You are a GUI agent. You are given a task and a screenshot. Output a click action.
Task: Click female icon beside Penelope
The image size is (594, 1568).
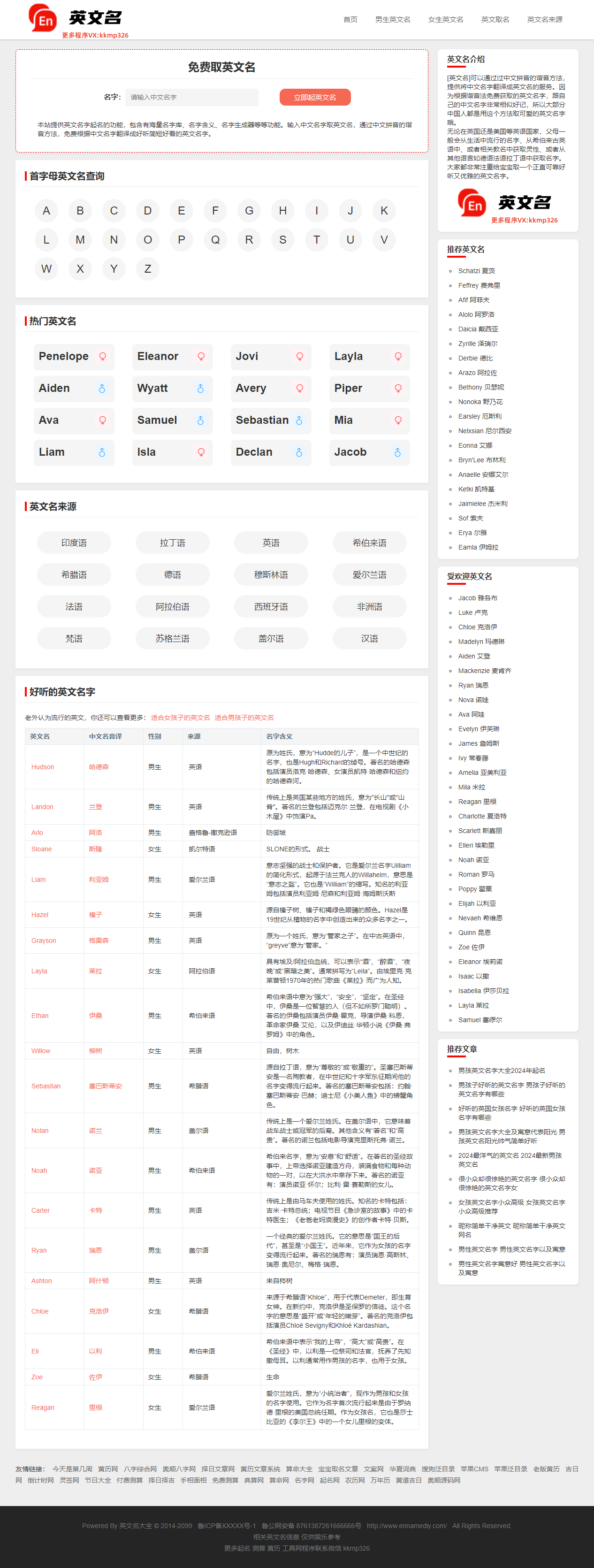click(x=102, y=357)
